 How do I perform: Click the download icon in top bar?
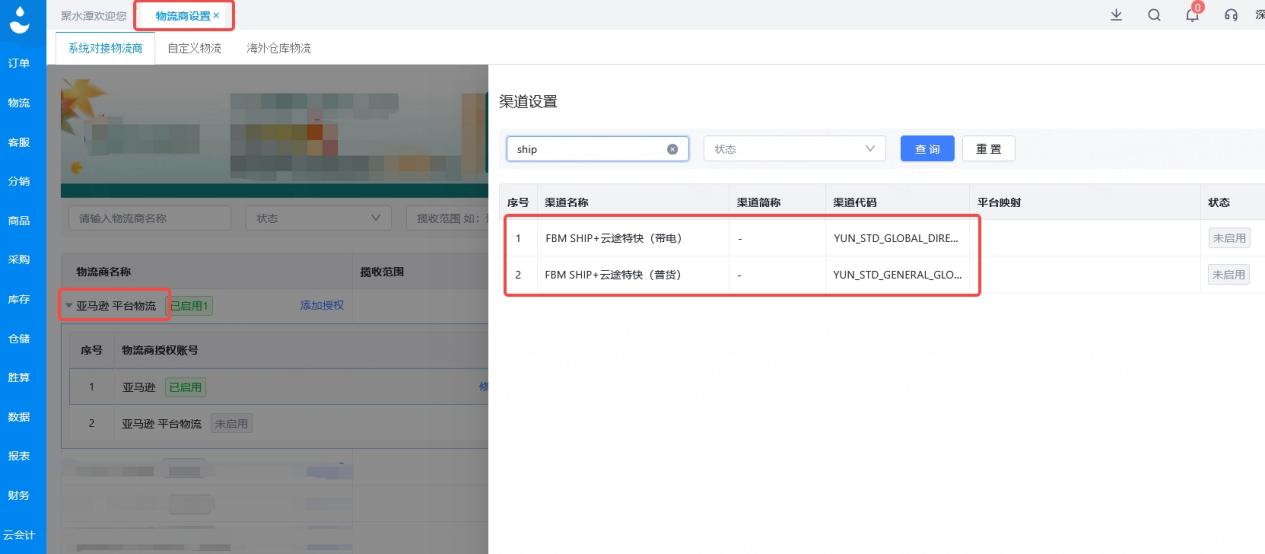pyautogui.click(x=1116, y=15)
